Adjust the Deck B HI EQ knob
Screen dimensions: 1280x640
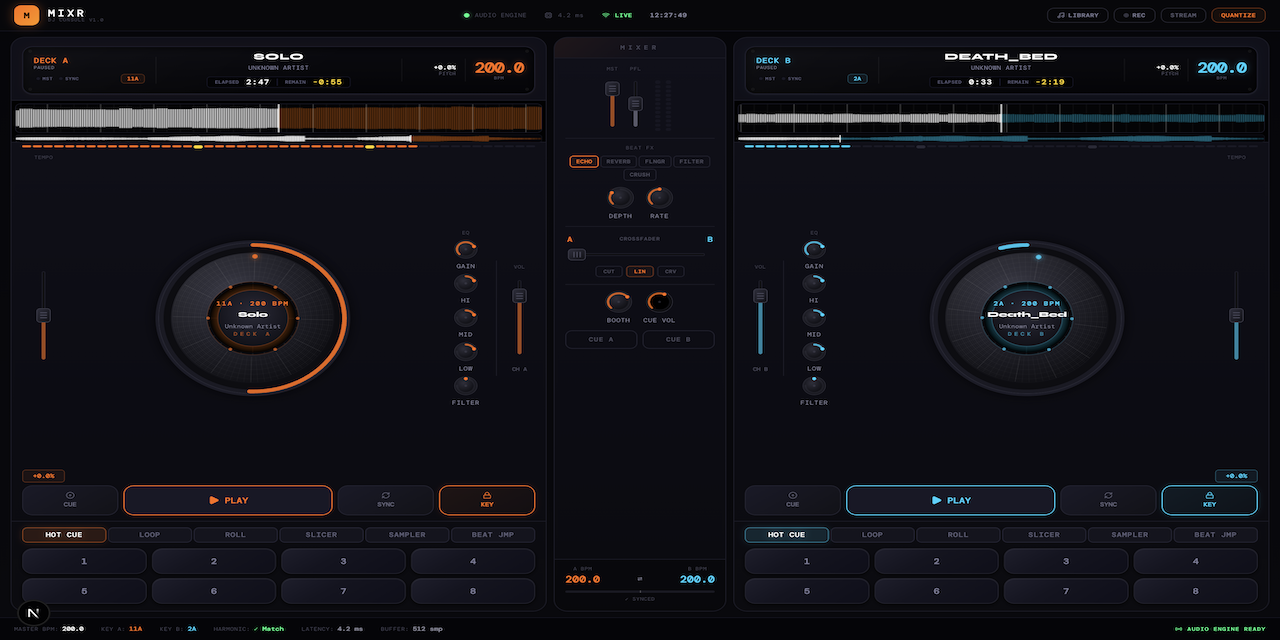[814, 283]
